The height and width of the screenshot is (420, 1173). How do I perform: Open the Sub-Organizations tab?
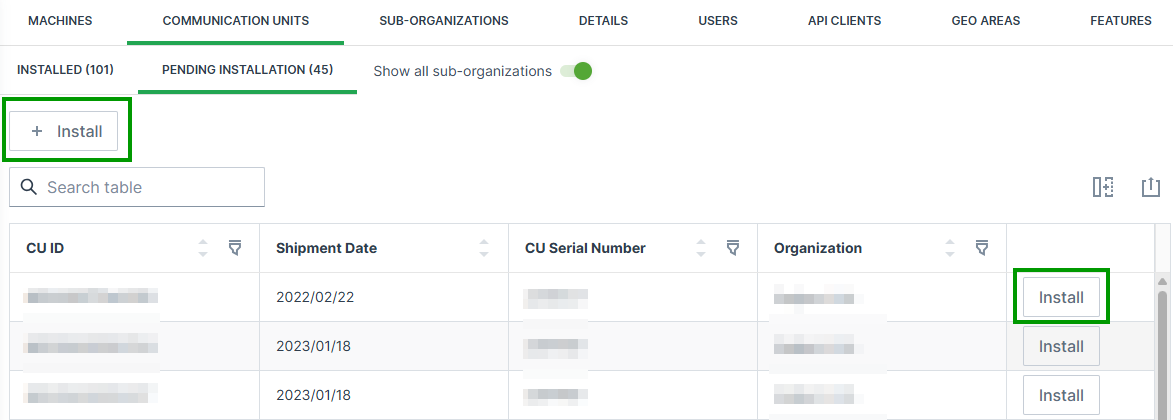pos(444,21)
